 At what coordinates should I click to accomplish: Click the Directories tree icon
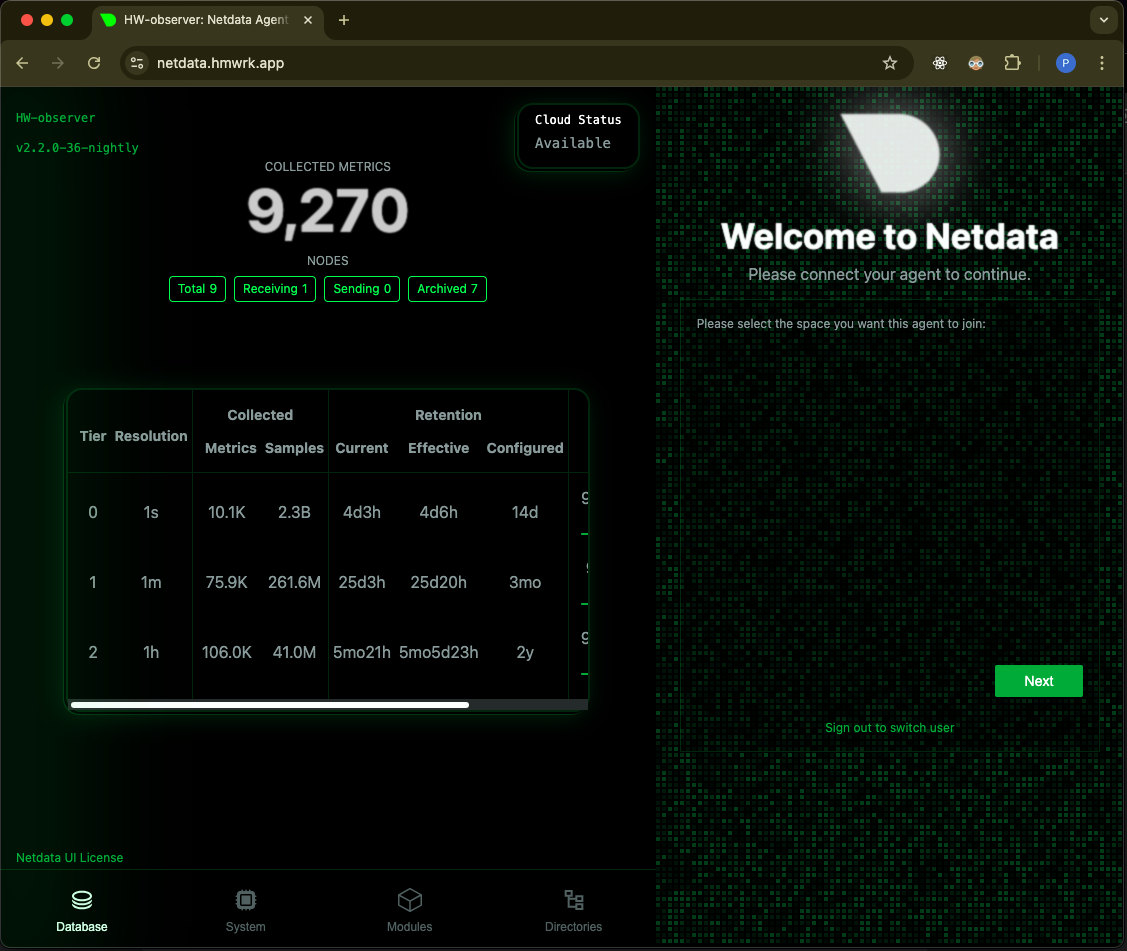(x=574, y=900)
